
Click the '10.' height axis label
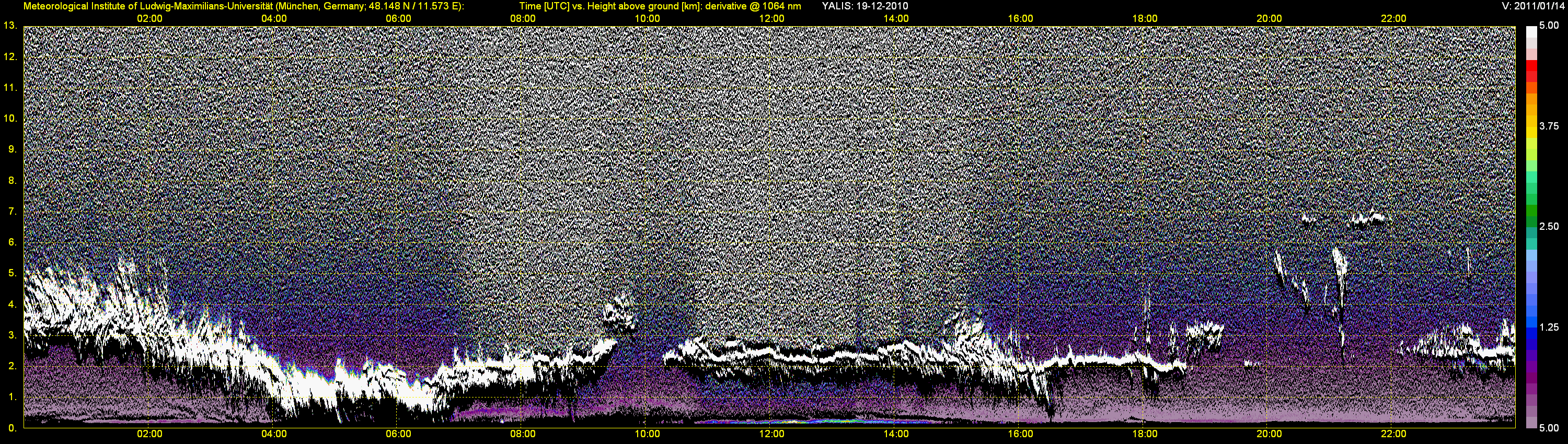10,118
